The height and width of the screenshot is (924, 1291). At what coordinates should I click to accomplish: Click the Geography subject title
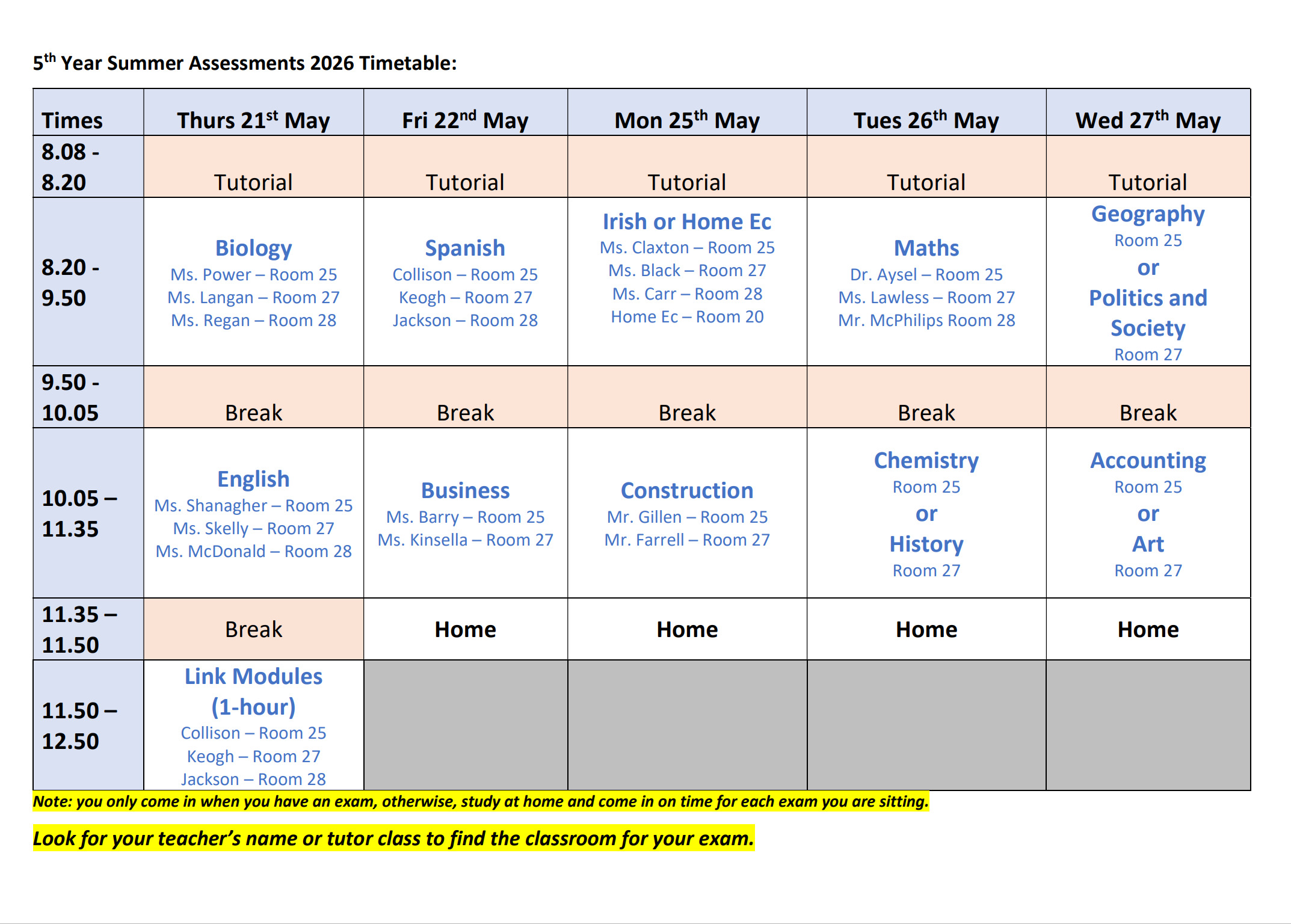point(1148,214)
